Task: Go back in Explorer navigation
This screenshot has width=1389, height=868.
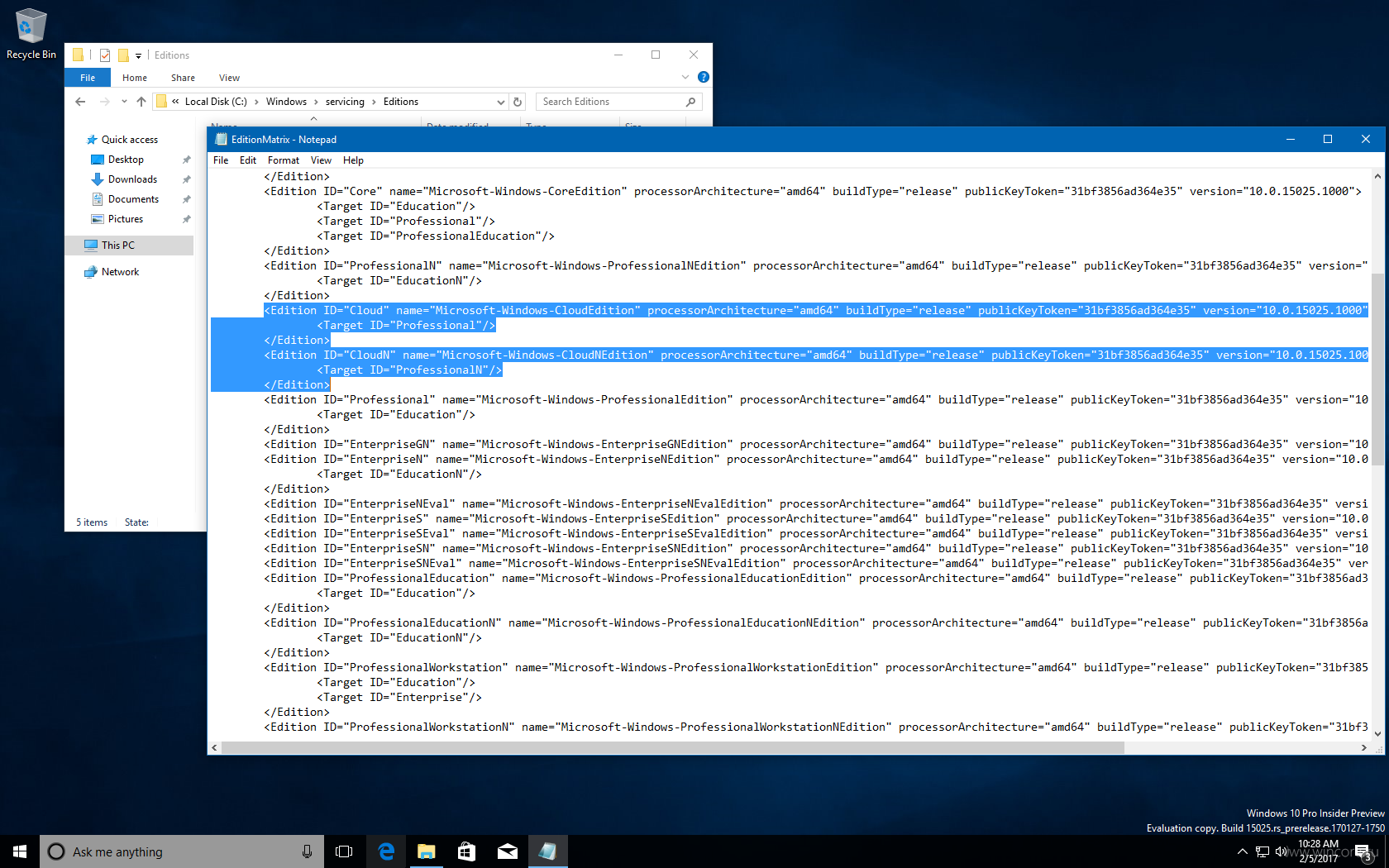Action: tap(80, 102)
